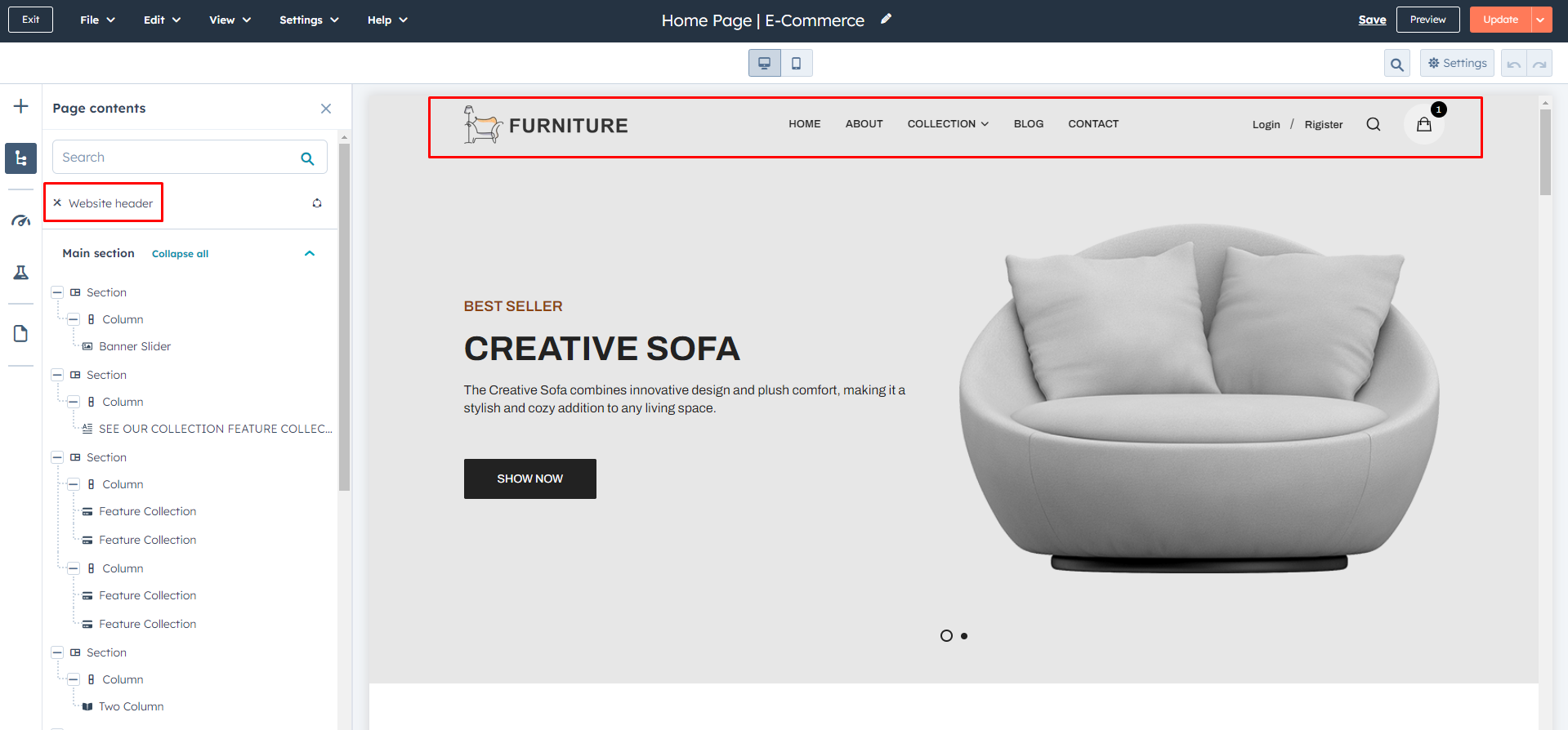Switch to mobile device preview
1568x730 pixels.
click(797, 63)
